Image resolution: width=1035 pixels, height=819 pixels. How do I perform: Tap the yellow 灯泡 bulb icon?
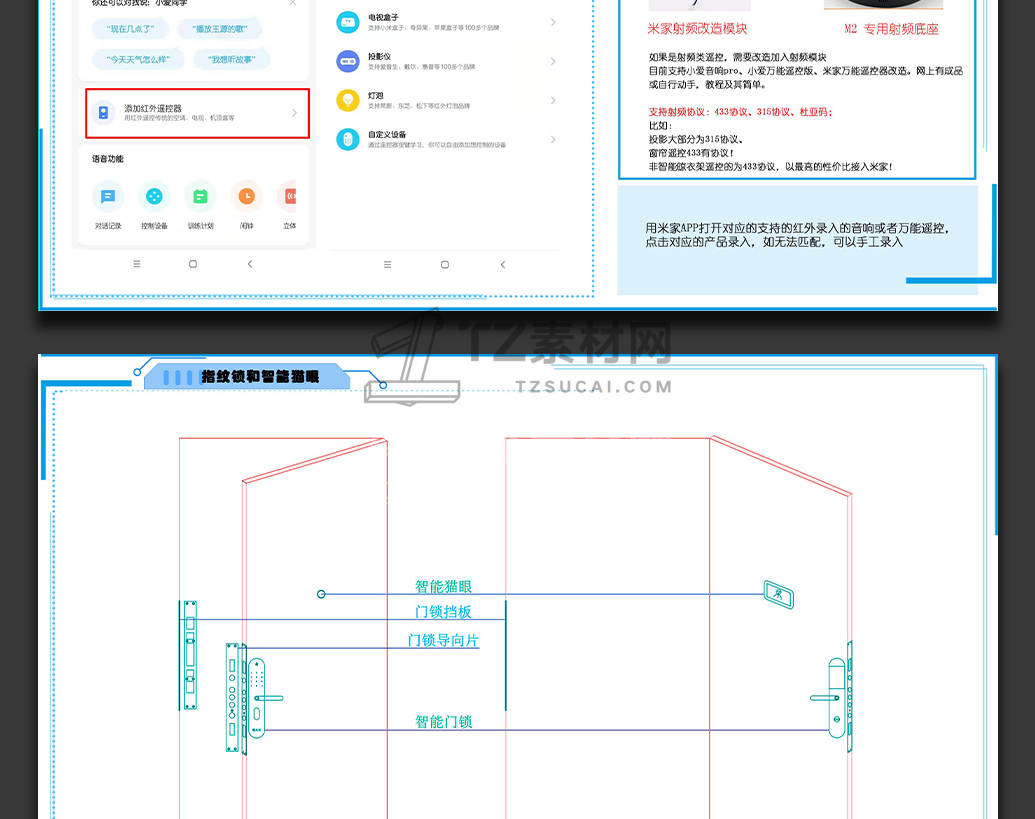point(348,100)
